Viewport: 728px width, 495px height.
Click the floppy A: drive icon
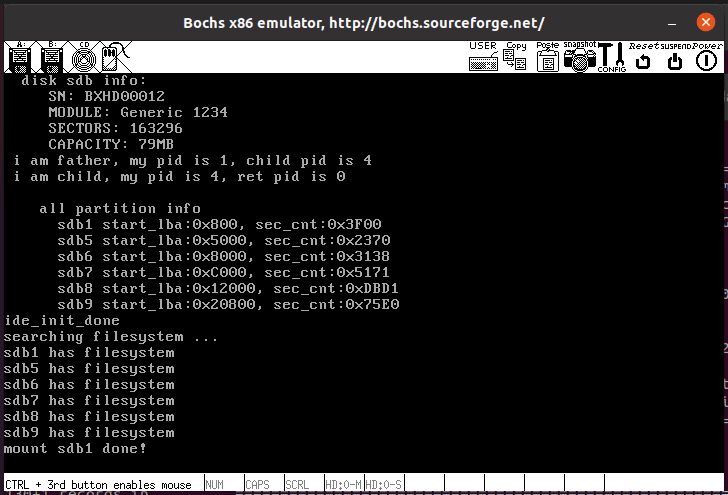coord(20,57)
